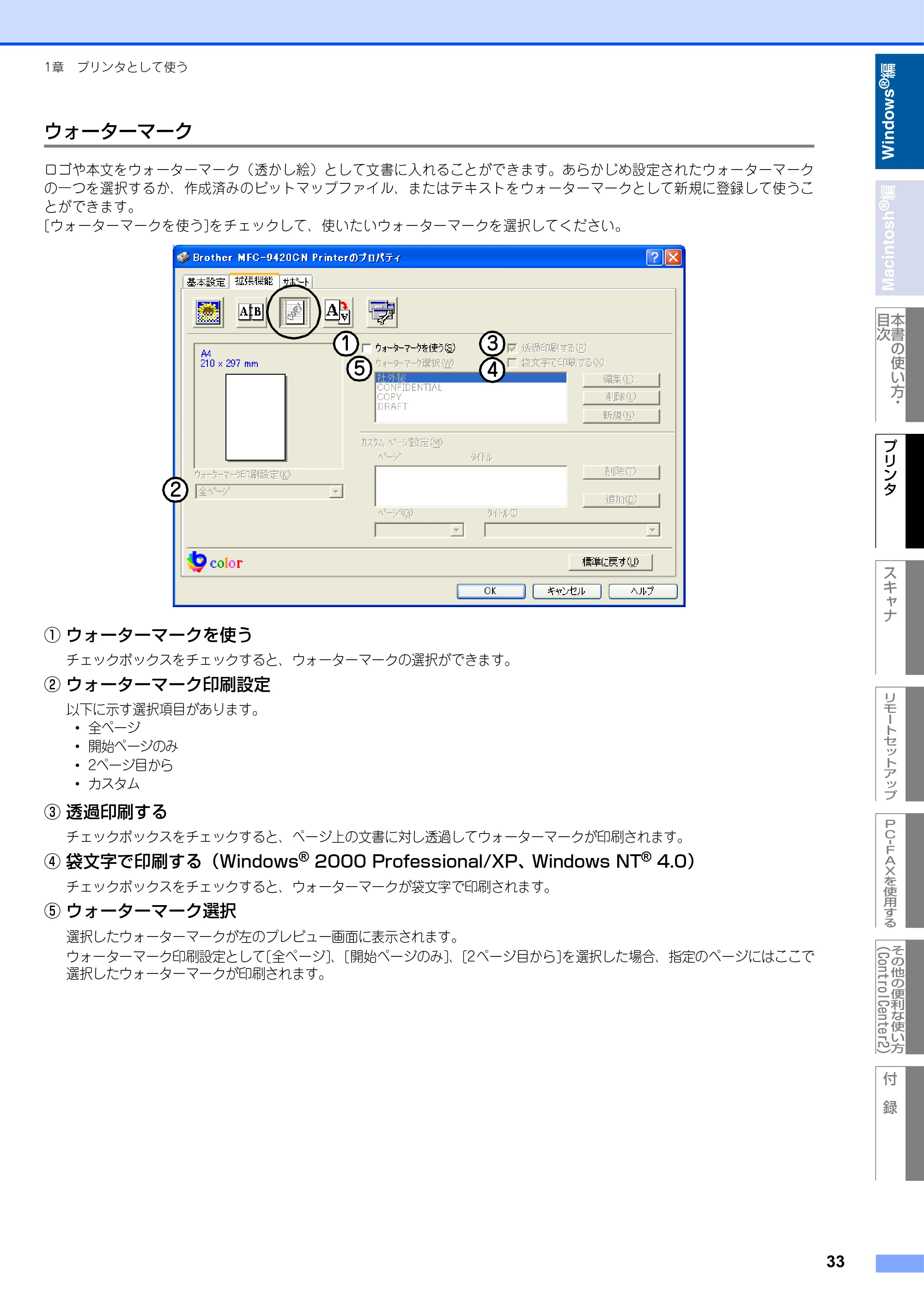The height and width of the screenshot is (1308, 924).
Task: Click the 追加(D) button
Action: 621,499
